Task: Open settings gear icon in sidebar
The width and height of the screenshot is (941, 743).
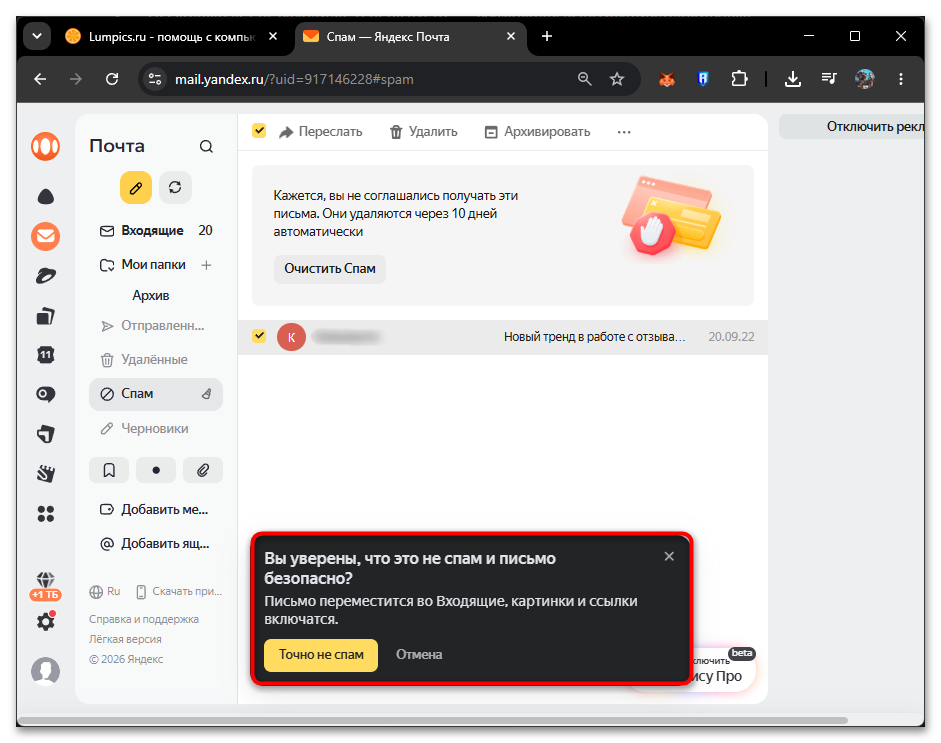Action: (46, 621)
